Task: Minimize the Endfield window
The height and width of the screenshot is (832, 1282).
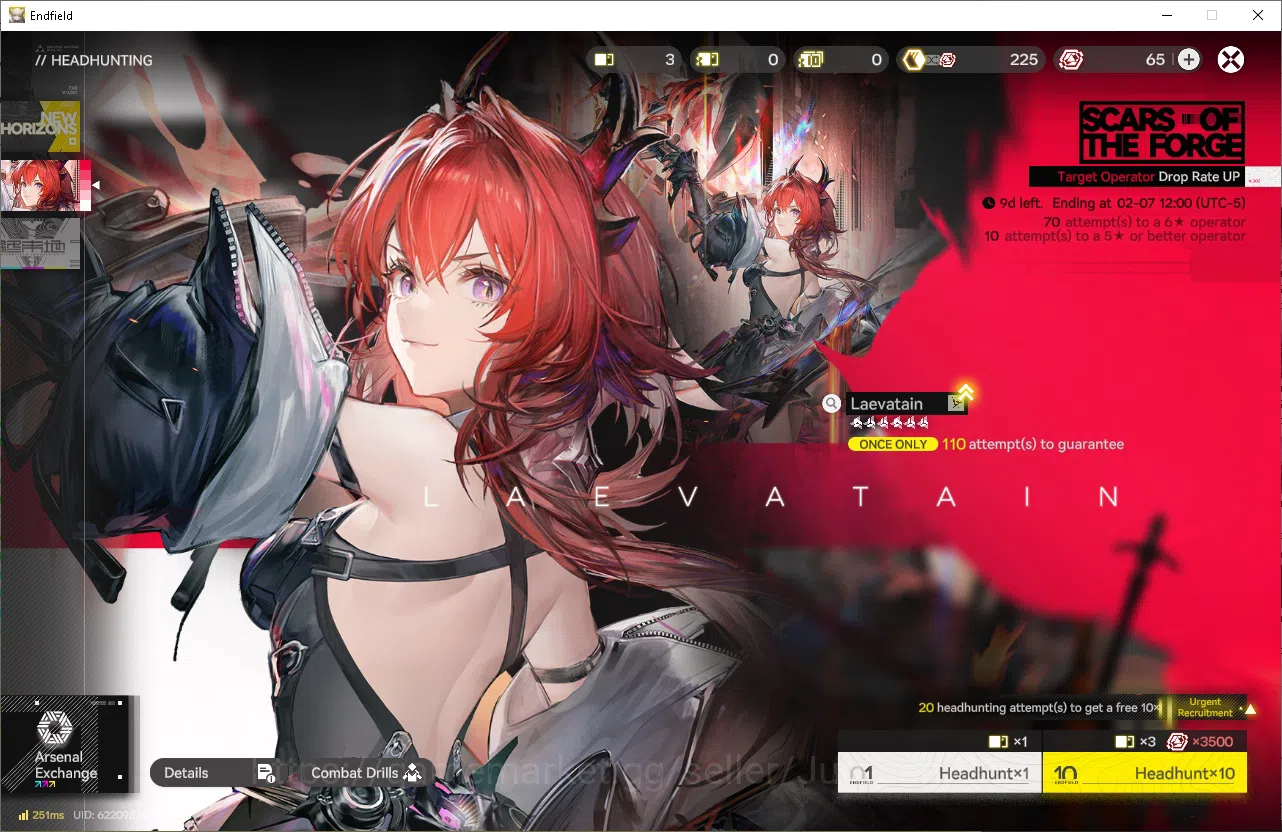Action: pyautogui.click(x=1165, y=15)
